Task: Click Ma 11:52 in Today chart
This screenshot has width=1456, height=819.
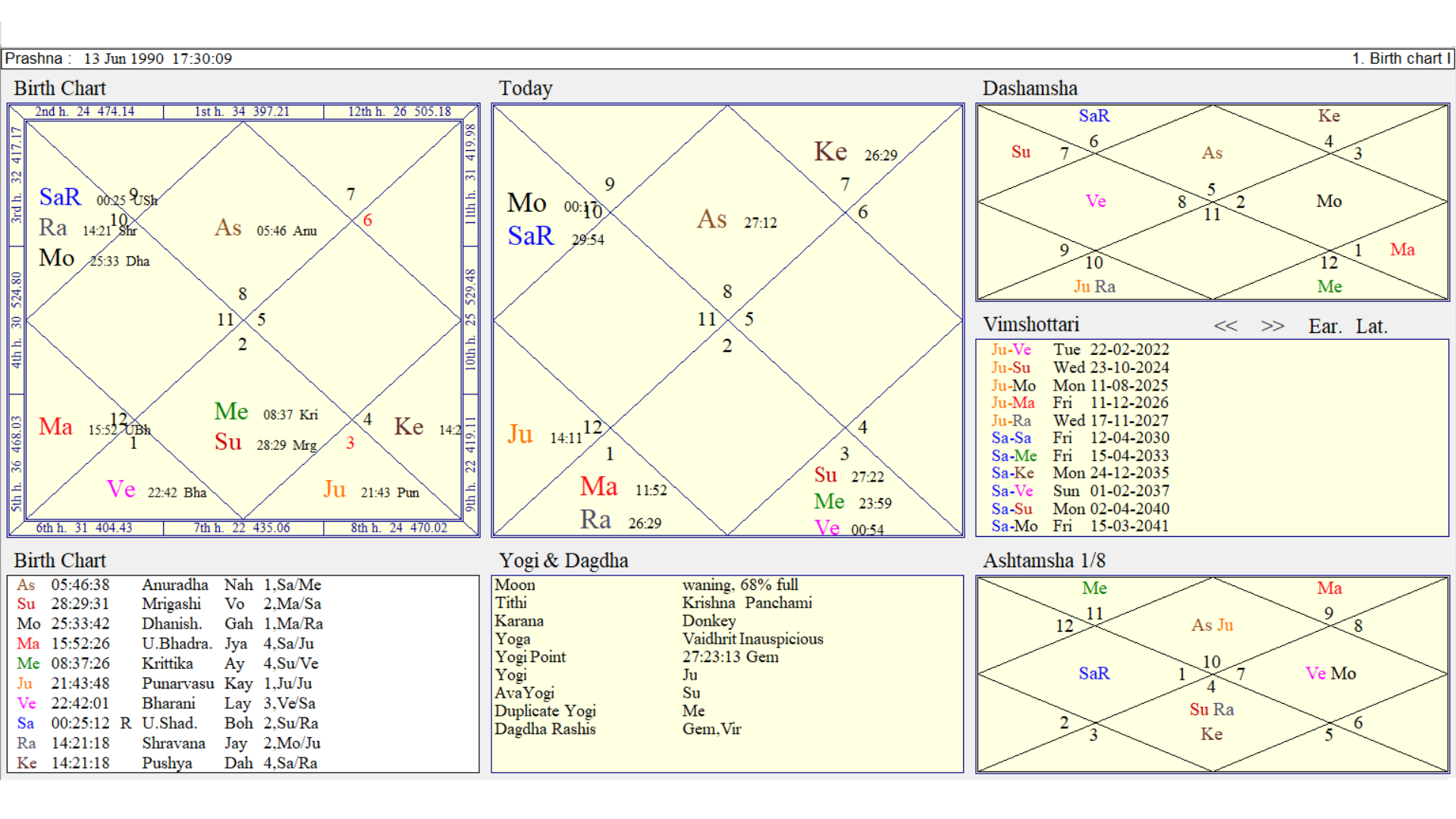Action: point(623,487)
